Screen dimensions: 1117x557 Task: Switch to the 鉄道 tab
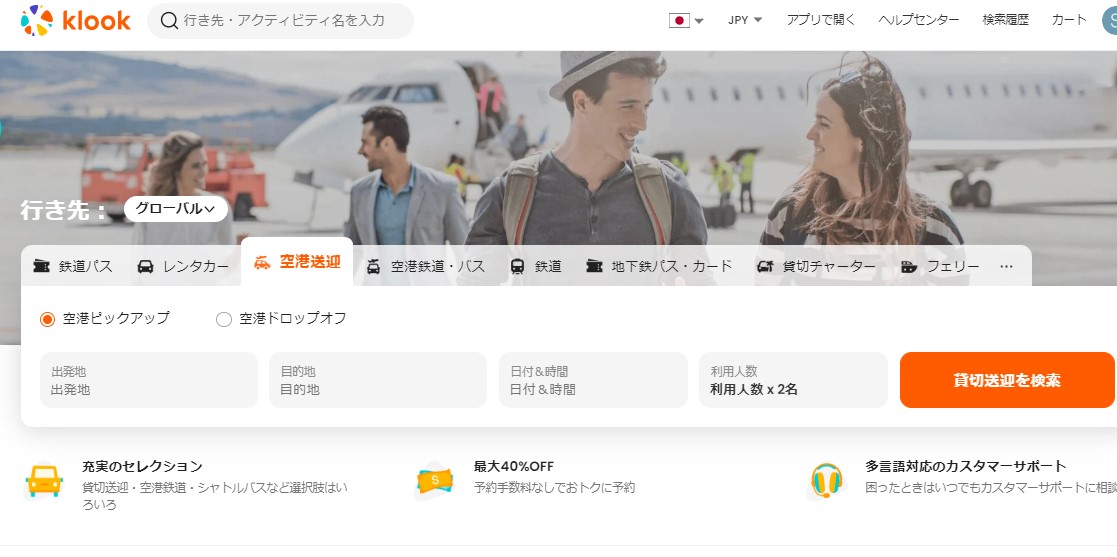pyautogui.click(x=536, y=266)
